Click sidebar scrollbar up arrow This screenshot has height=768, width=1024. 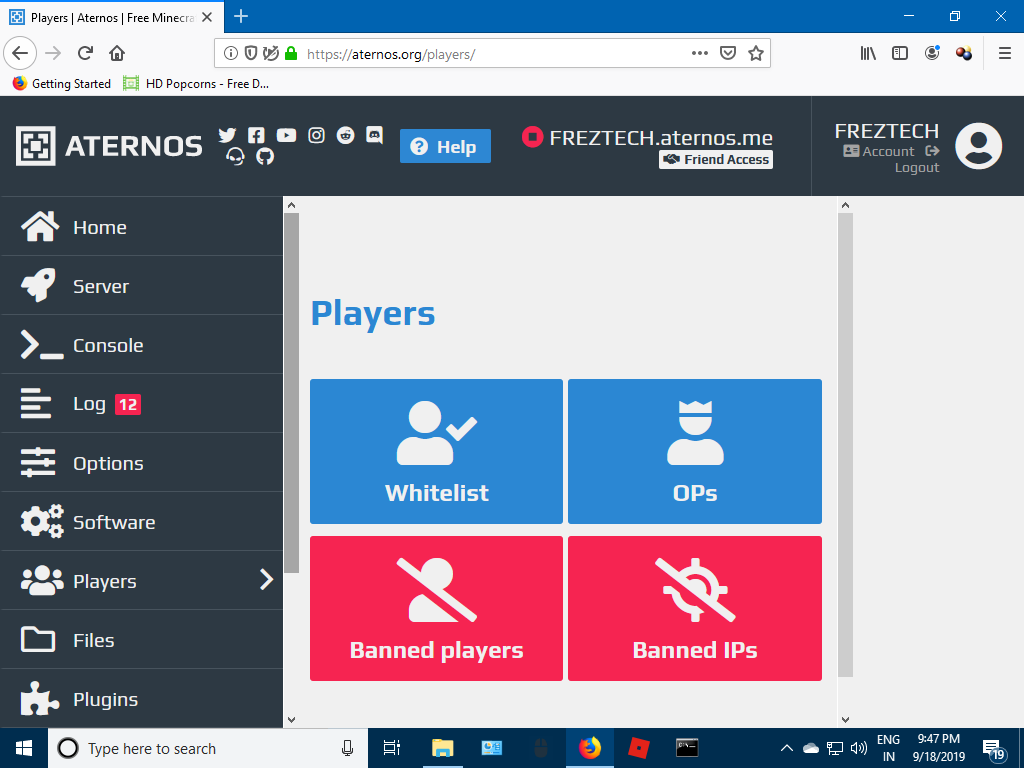(291, 205)
